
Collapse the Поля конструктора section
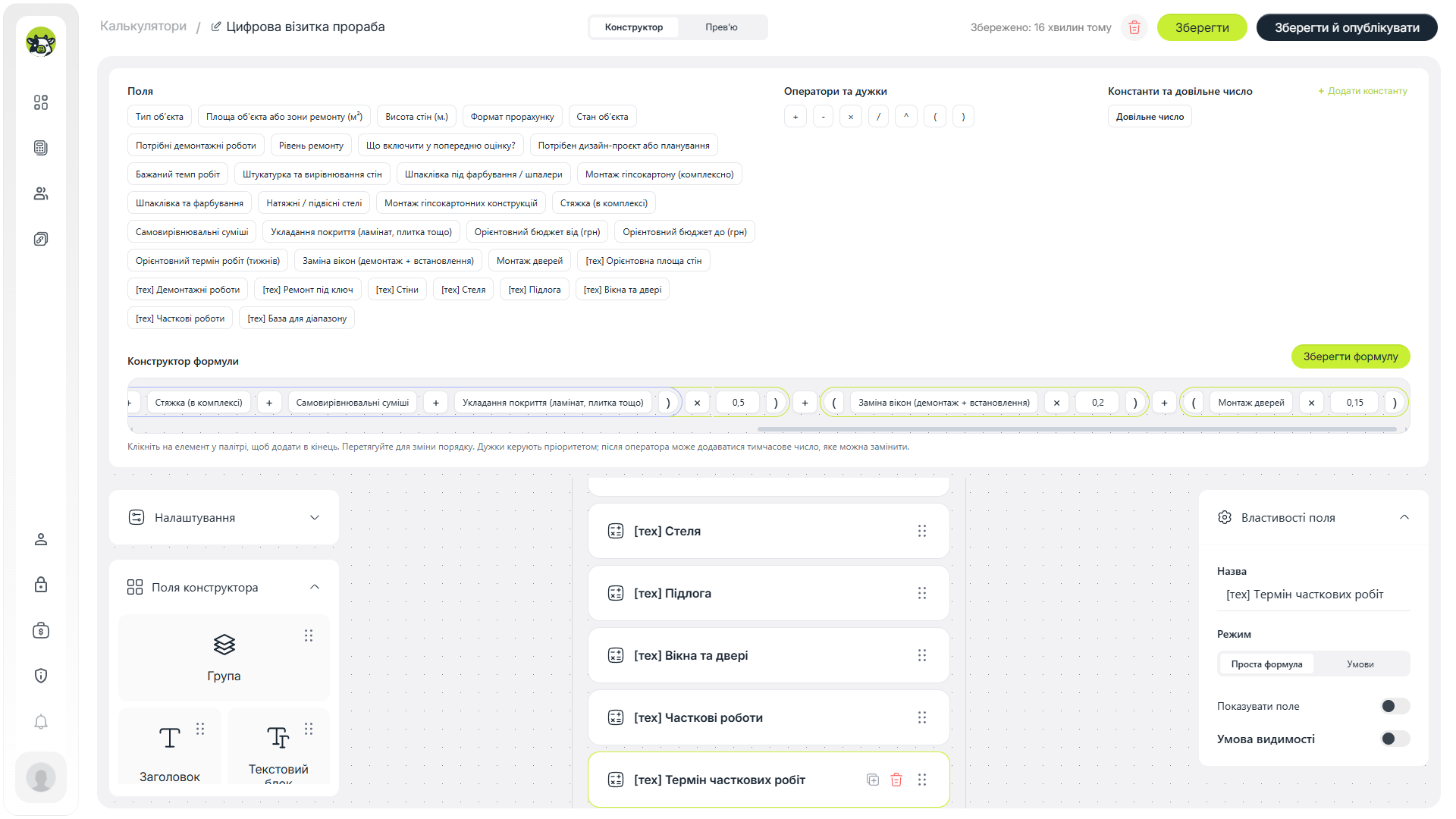click(315, 587)
